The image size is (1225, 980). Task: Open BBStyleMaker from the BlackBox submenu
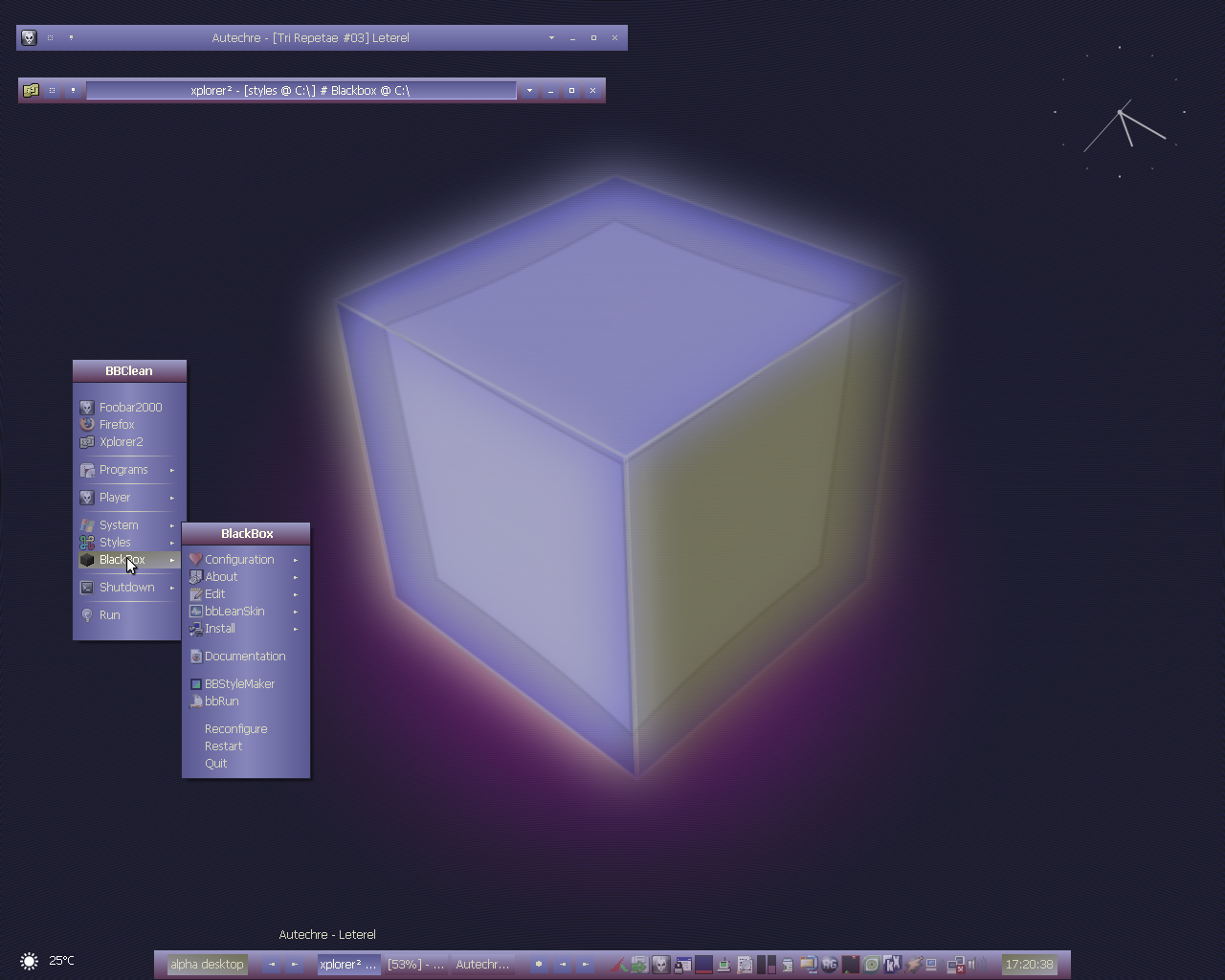[x=239, y=684]
